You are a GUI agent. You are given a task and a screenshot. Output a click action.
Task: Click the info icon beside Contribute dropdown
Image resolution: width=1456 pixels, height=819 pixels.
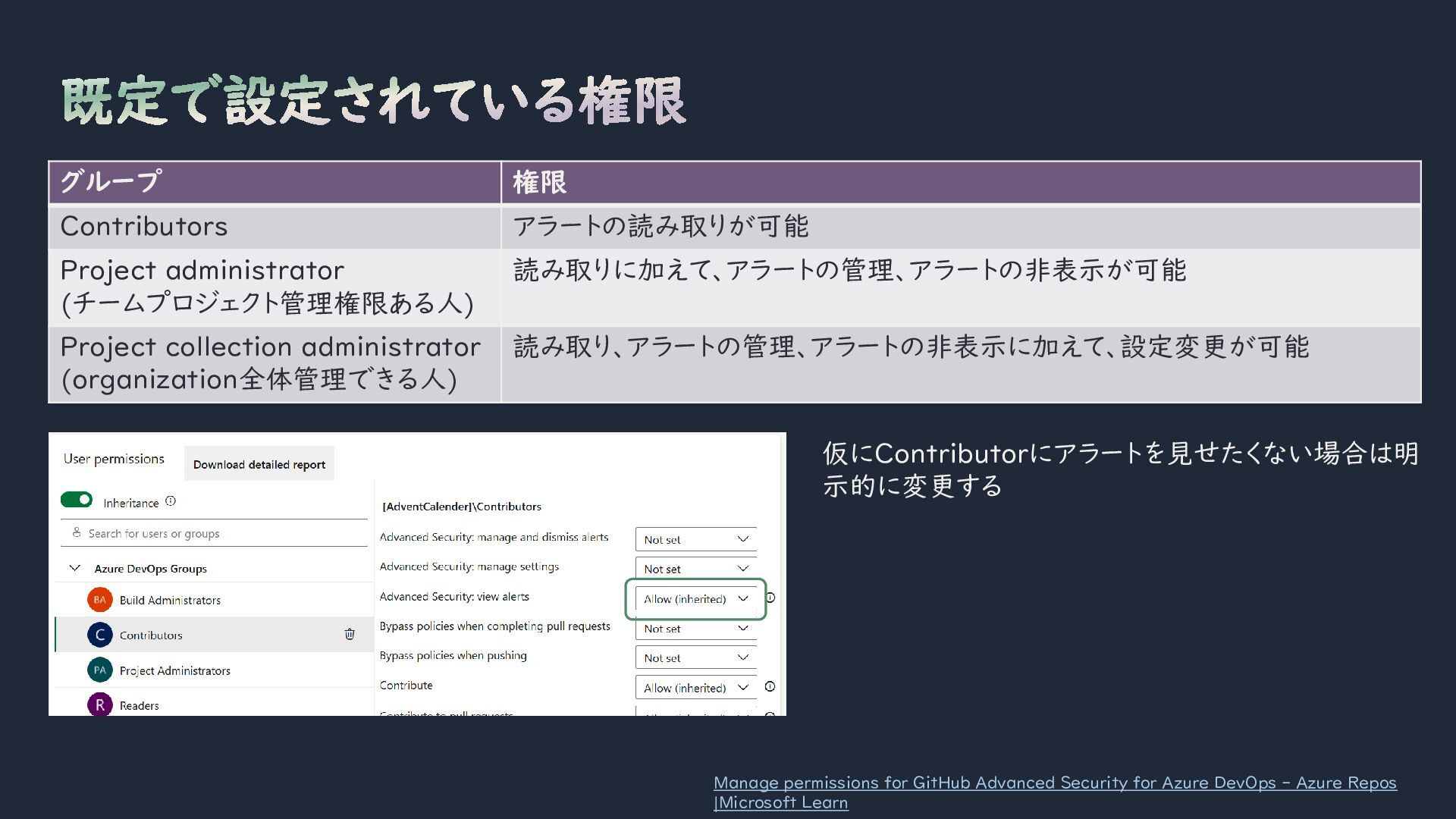tap(770, 686)
